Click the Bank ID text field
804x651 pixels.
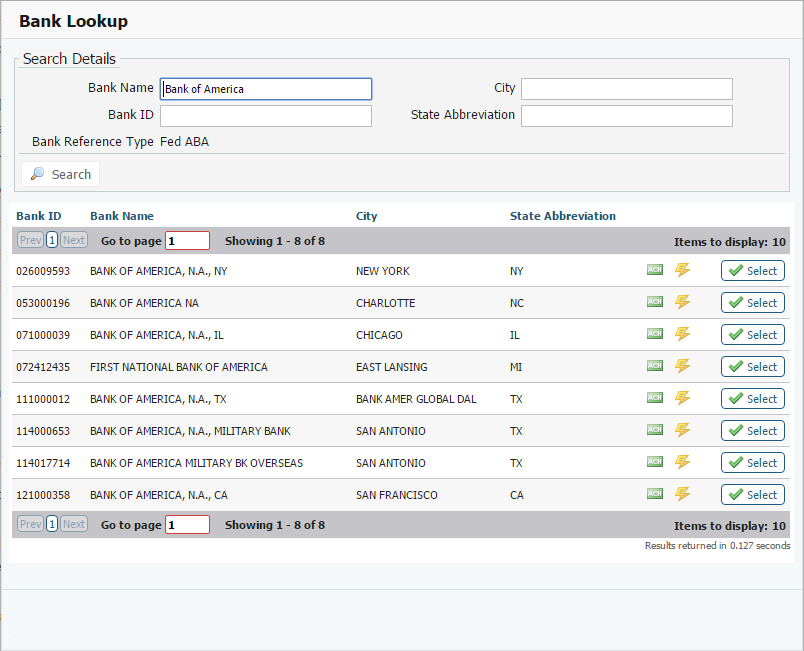pos(266,116)
